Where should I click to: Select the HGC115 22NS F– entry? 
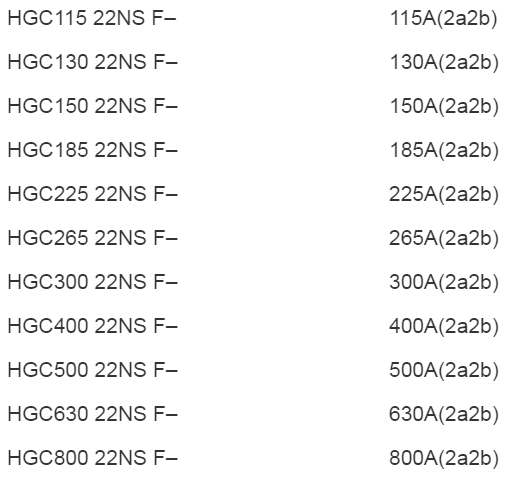pos(92,18)
